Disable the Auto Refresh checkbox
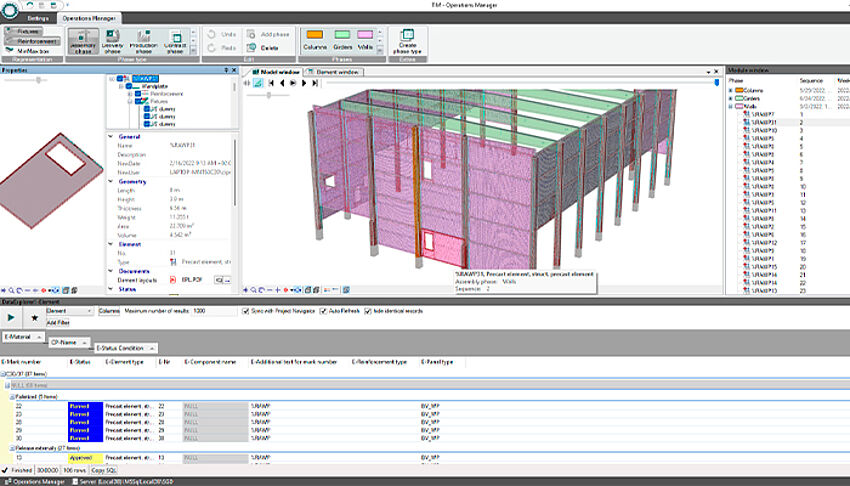Viewport: 850px width, 486px height. tap(323, 311)
